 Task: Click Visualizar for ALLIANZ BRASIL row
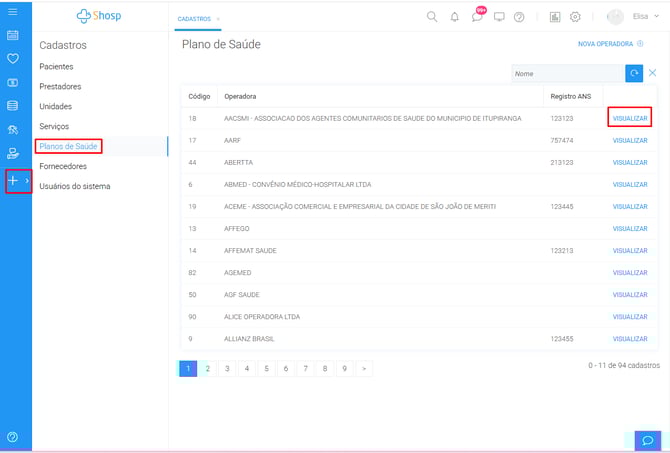630,339
